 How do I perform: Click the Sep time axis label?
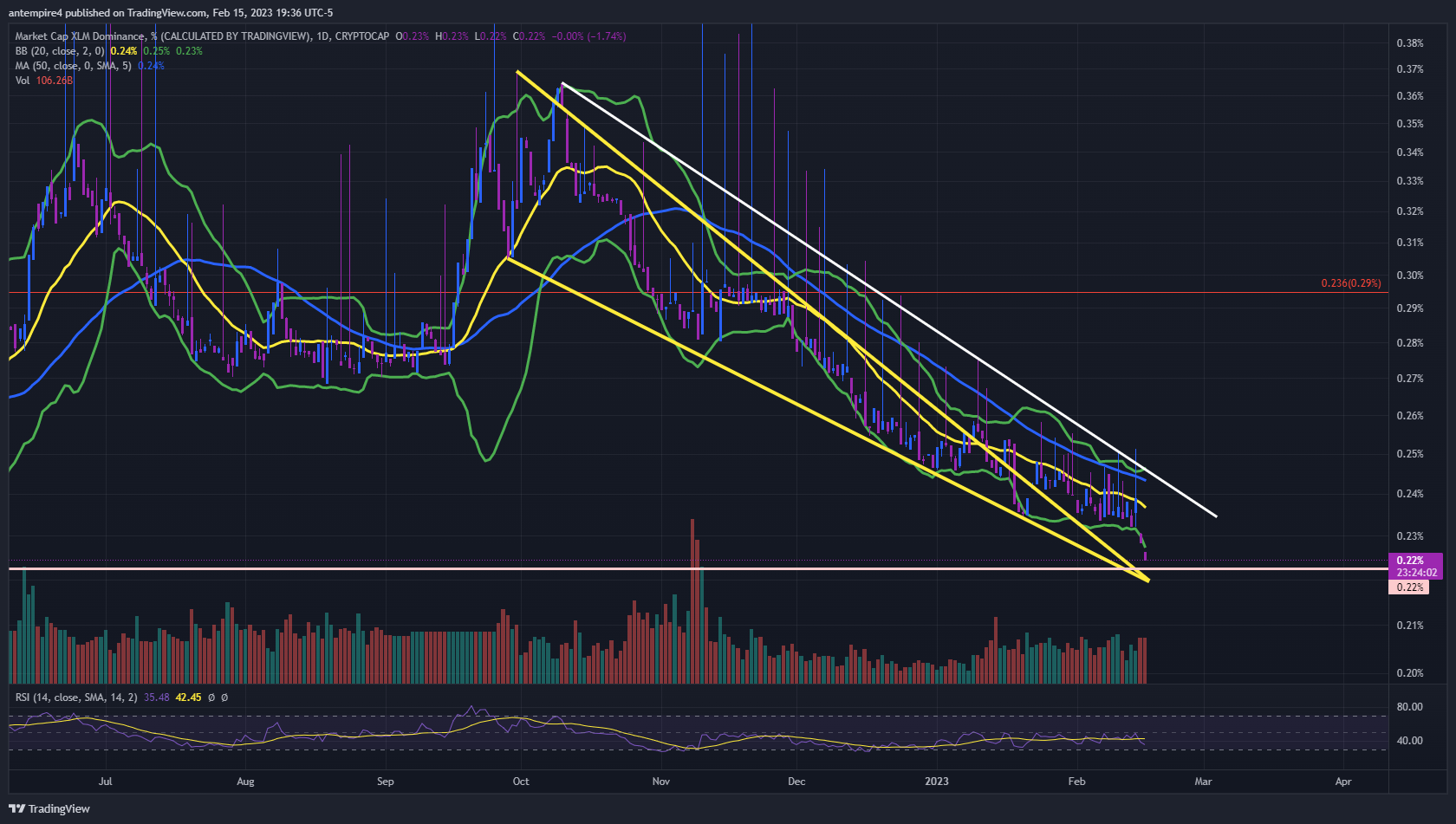pos(386,782)
